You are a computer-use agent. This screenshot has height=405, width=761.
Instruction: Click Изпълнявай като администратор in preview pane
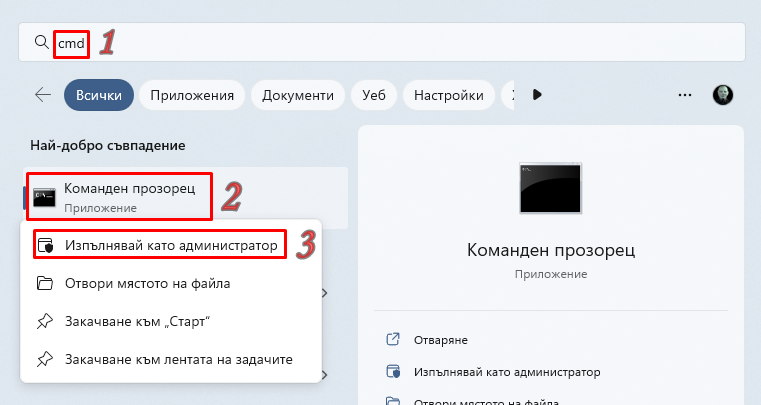507,372
